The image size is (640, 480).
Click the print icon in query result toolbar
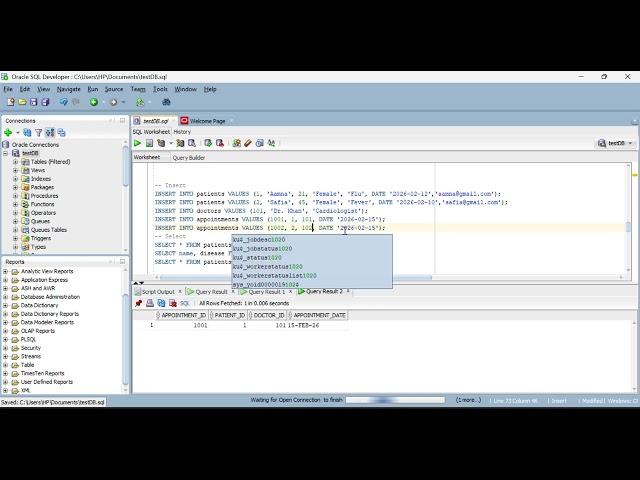[x=150, y=303]
